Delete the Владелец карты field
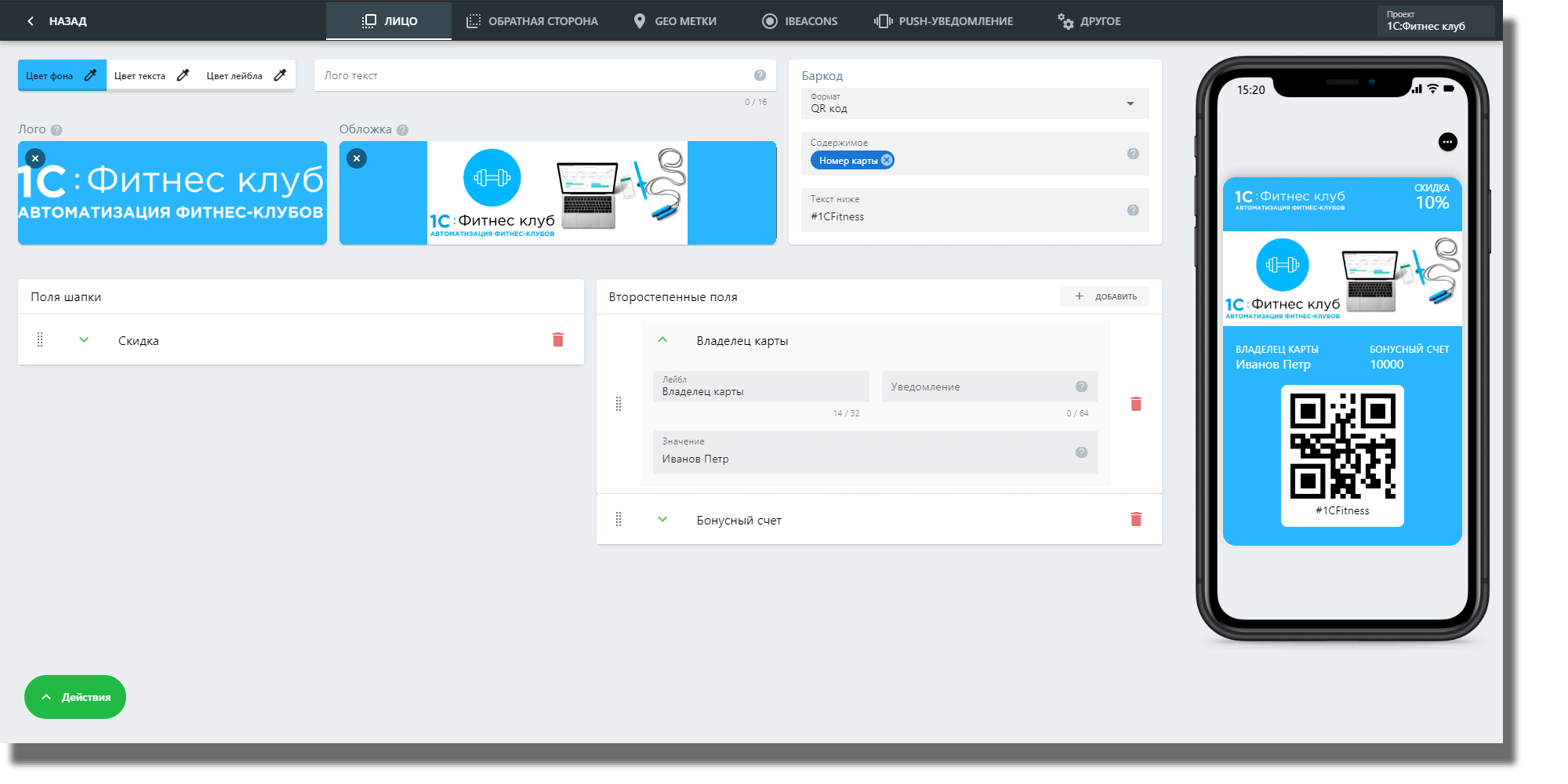Viewport: 1568px width, 784px height. tap(1136, 404)
